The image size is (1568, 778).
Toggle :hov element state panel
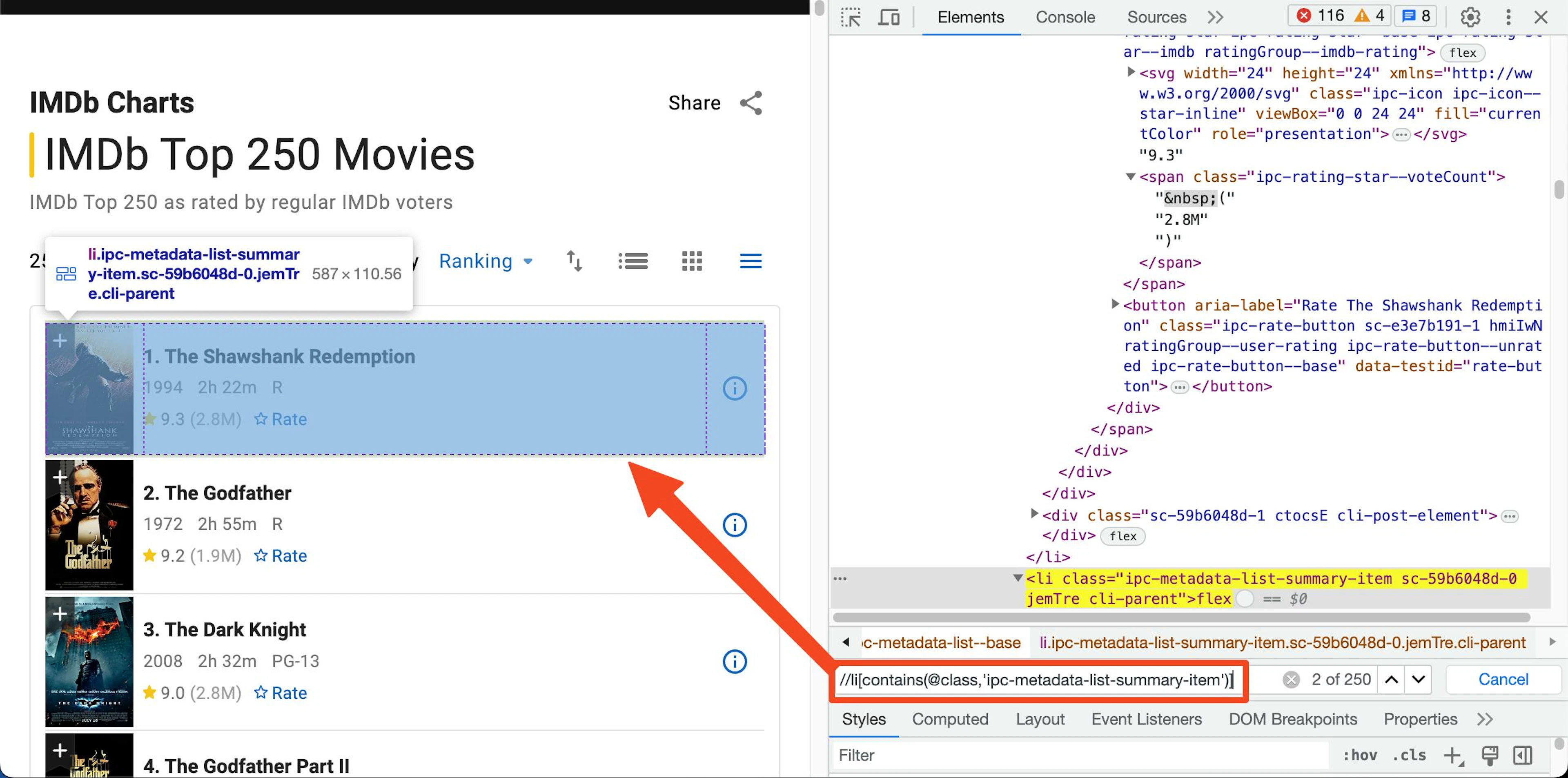click(1360, 756)
